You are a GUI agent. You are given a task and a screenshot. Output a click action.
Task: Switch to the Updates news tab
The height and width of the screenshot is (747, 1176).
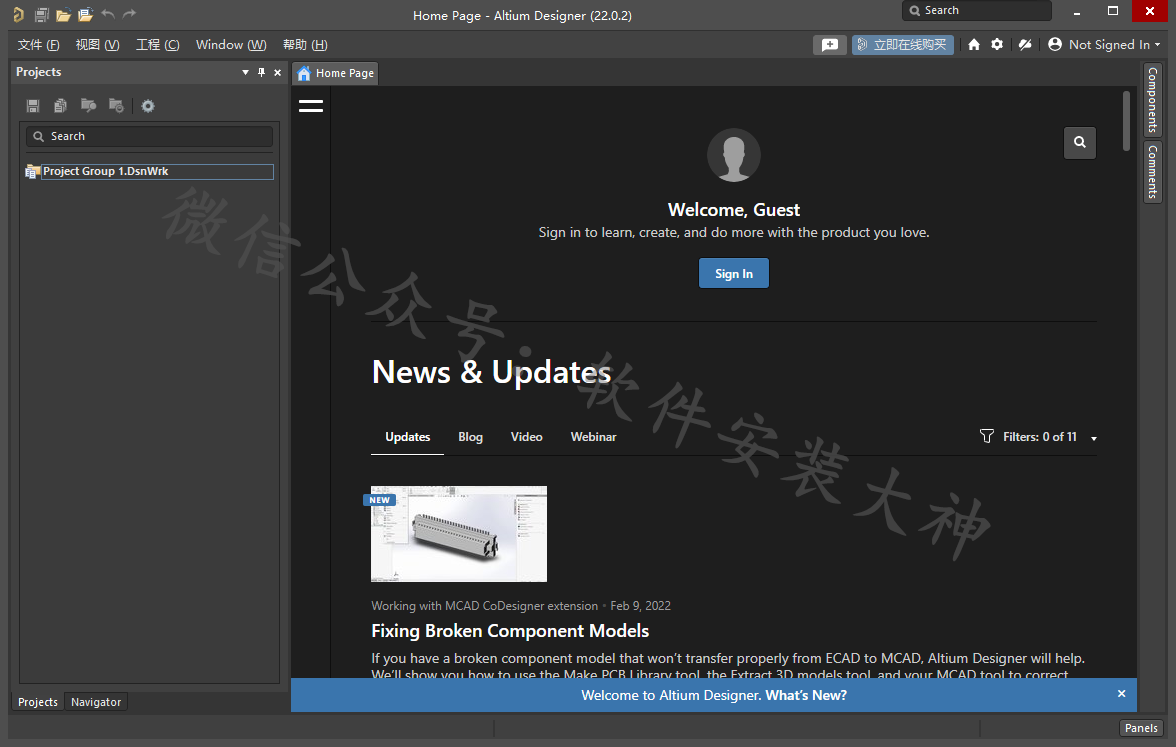[x=407, y=437]
